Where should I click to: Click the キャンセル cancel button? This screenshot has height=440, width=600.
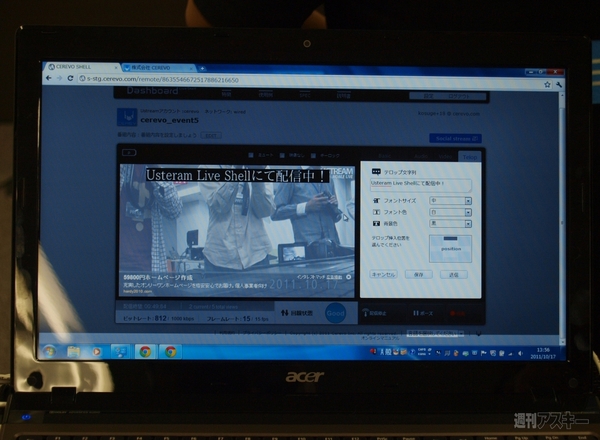click(383, 274)
